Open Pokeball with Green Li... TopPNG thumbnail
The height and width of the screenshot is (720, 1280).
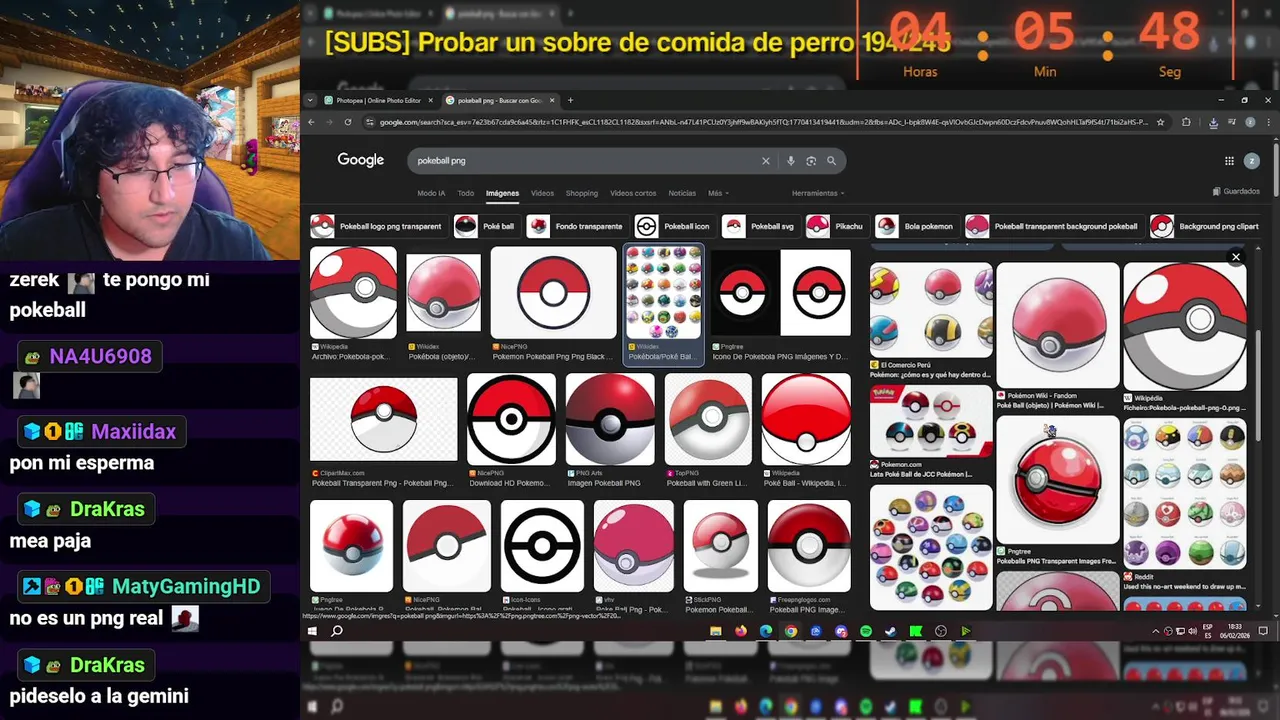(708, 420)
